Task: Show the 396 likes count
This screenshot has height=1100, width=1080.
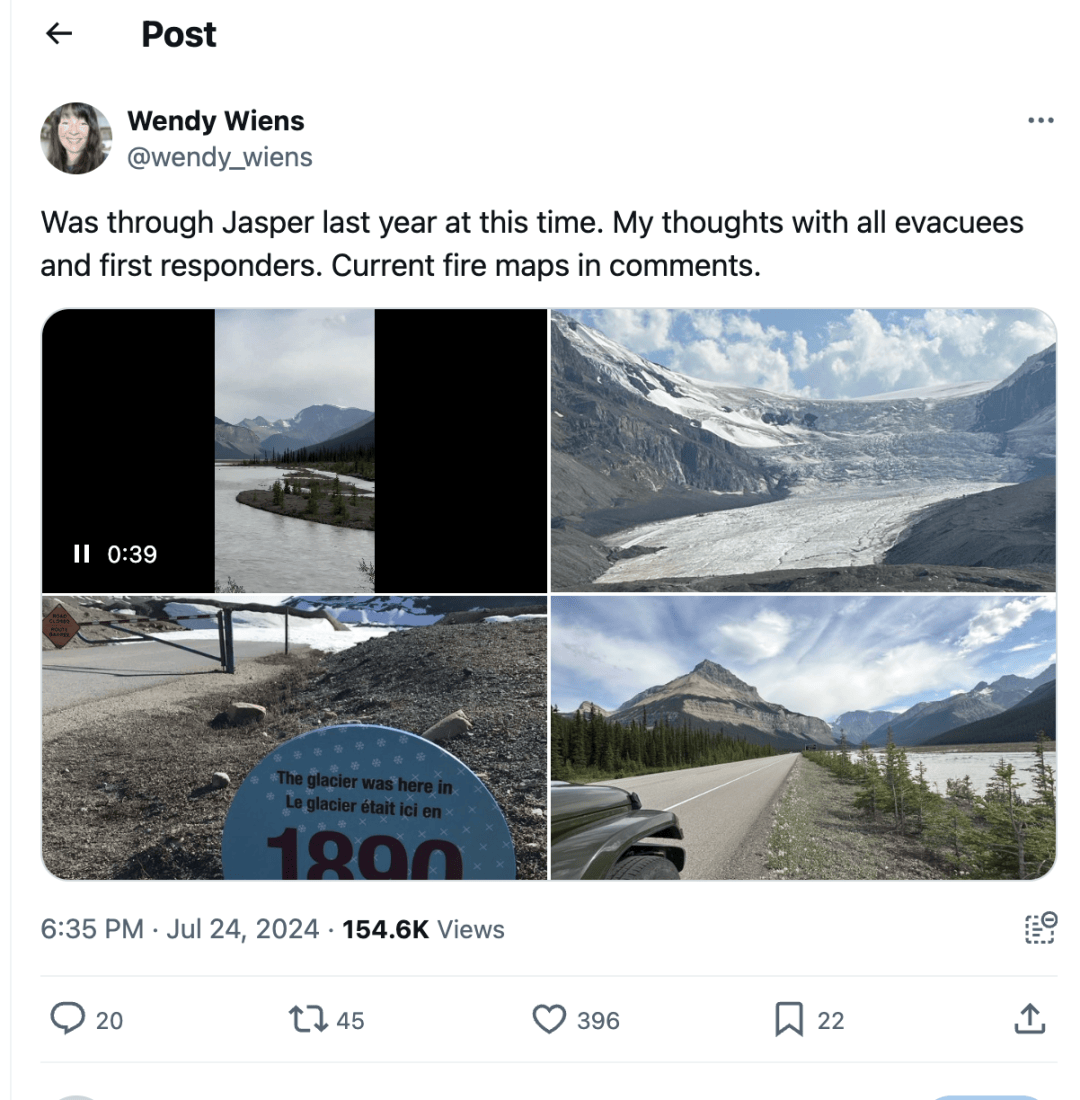Action: [598, 1020]
